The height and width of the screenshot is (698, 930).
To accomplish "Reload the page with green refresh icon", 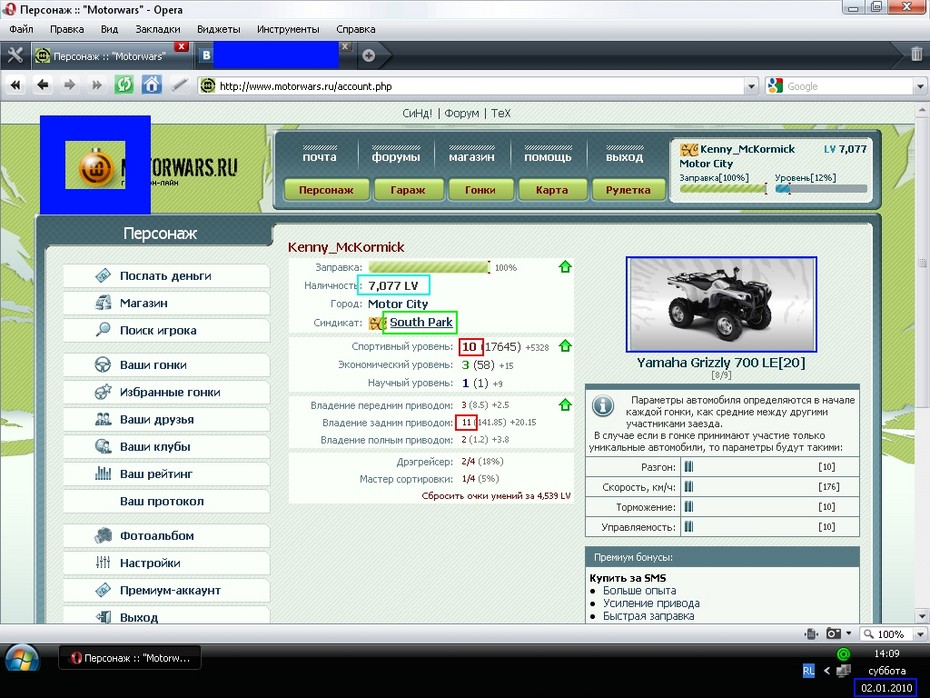I will click(124, 85).
